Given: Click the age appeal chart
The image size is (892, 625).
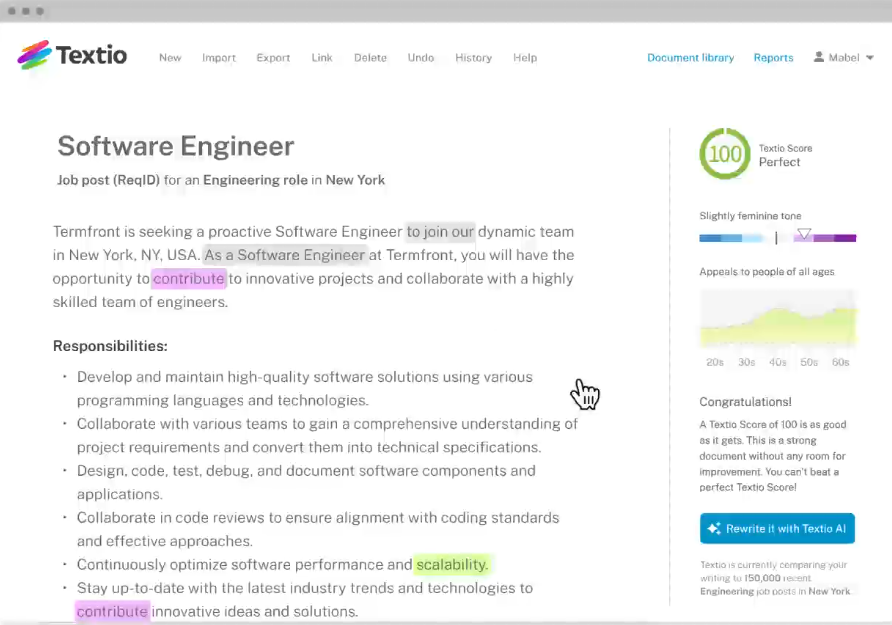Looking at the screenshot, I should tap(777, 320).
